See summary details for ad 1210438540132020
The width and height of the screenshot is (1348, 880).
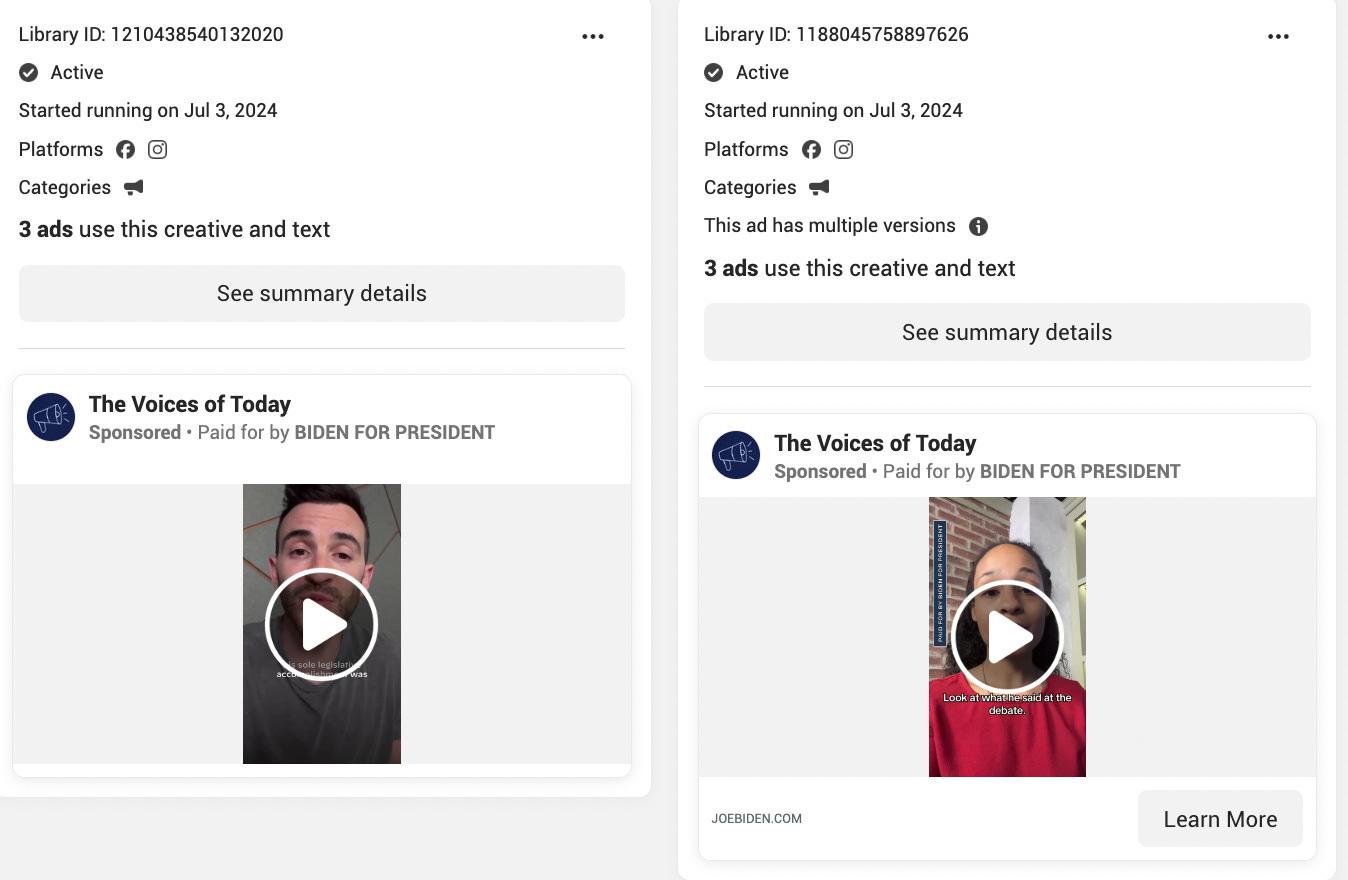click(322, 293)
